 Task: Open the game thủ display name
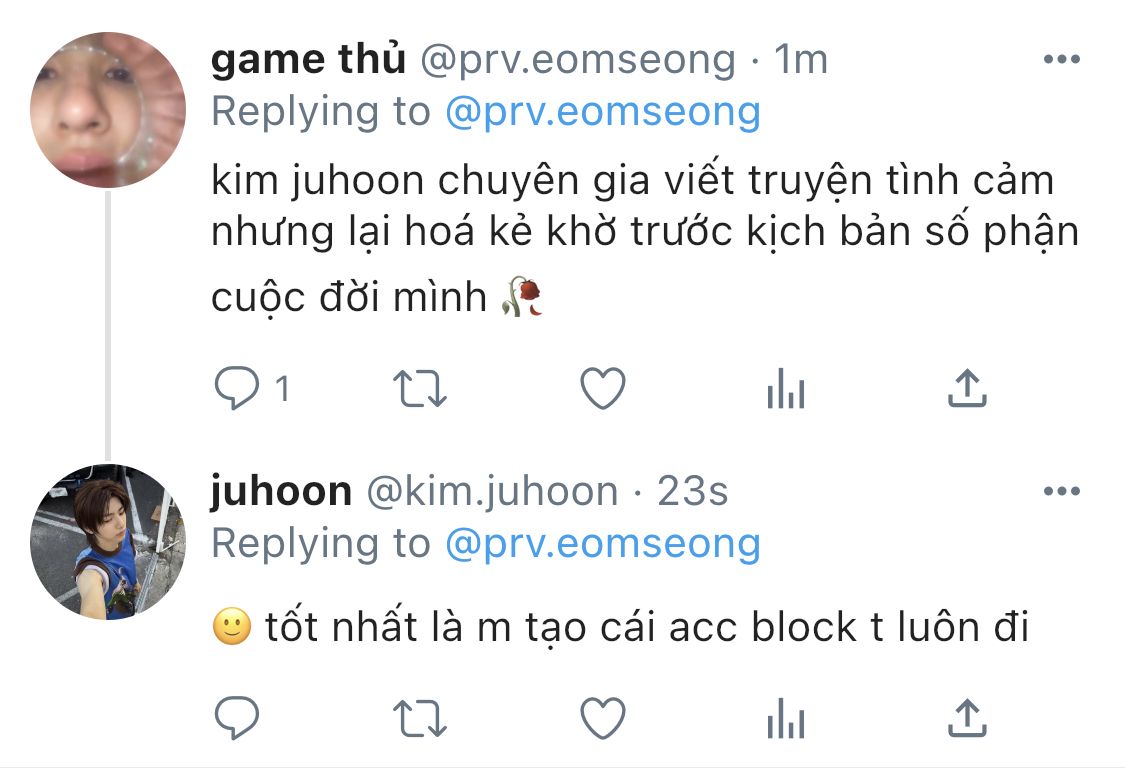pos(309,59)
